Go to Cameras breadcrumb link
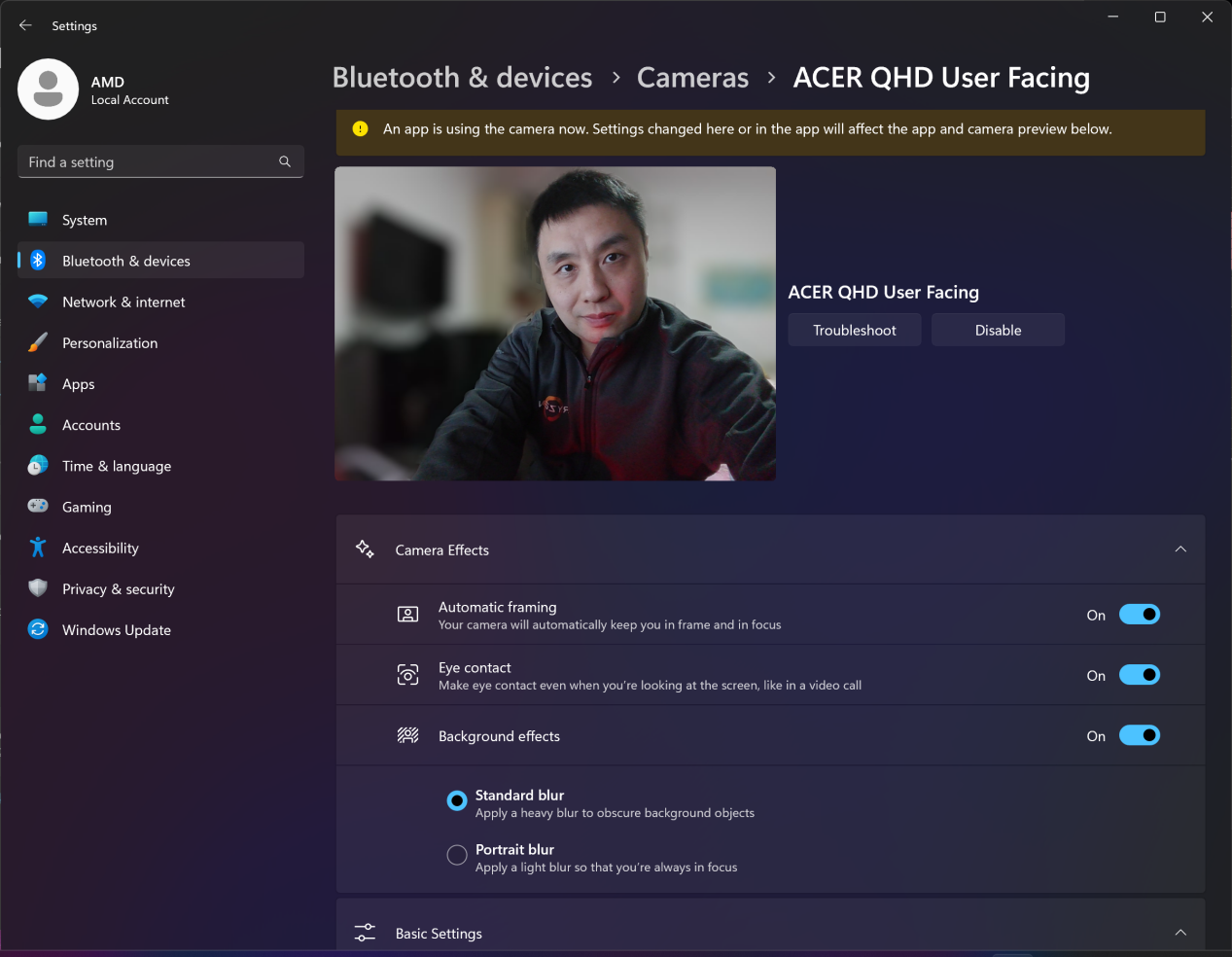The height and width of the screenshot is (957, 1232). point(692,78)
